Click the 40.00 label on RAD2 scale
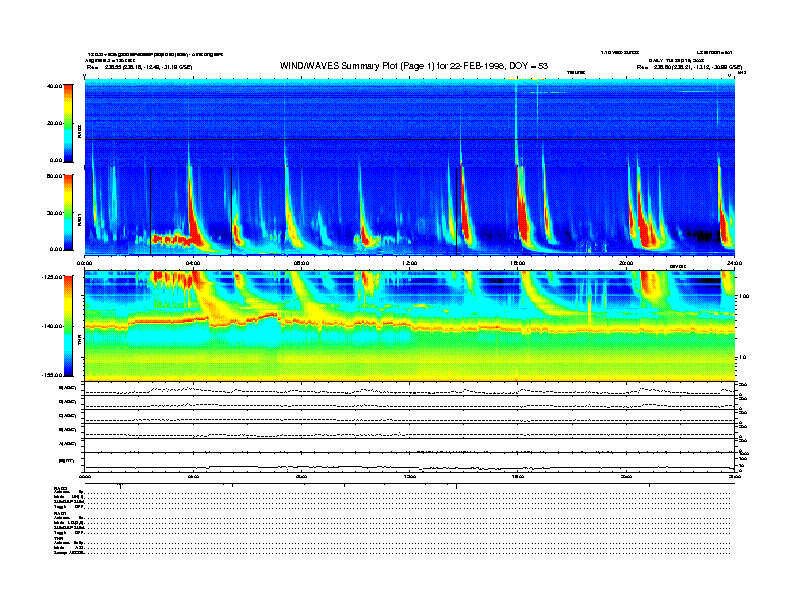This screenshot has height=612, width=792. (54, 86)
